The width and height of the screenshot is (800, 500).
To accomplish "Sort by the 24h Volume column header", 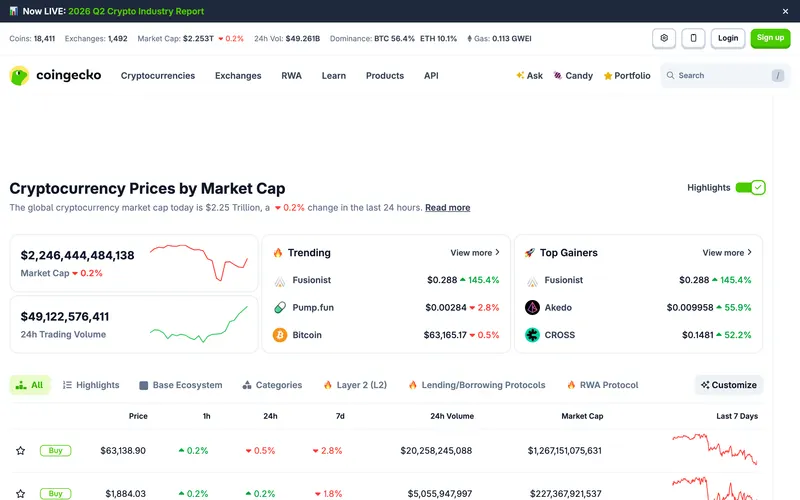I will coord(452,416).
